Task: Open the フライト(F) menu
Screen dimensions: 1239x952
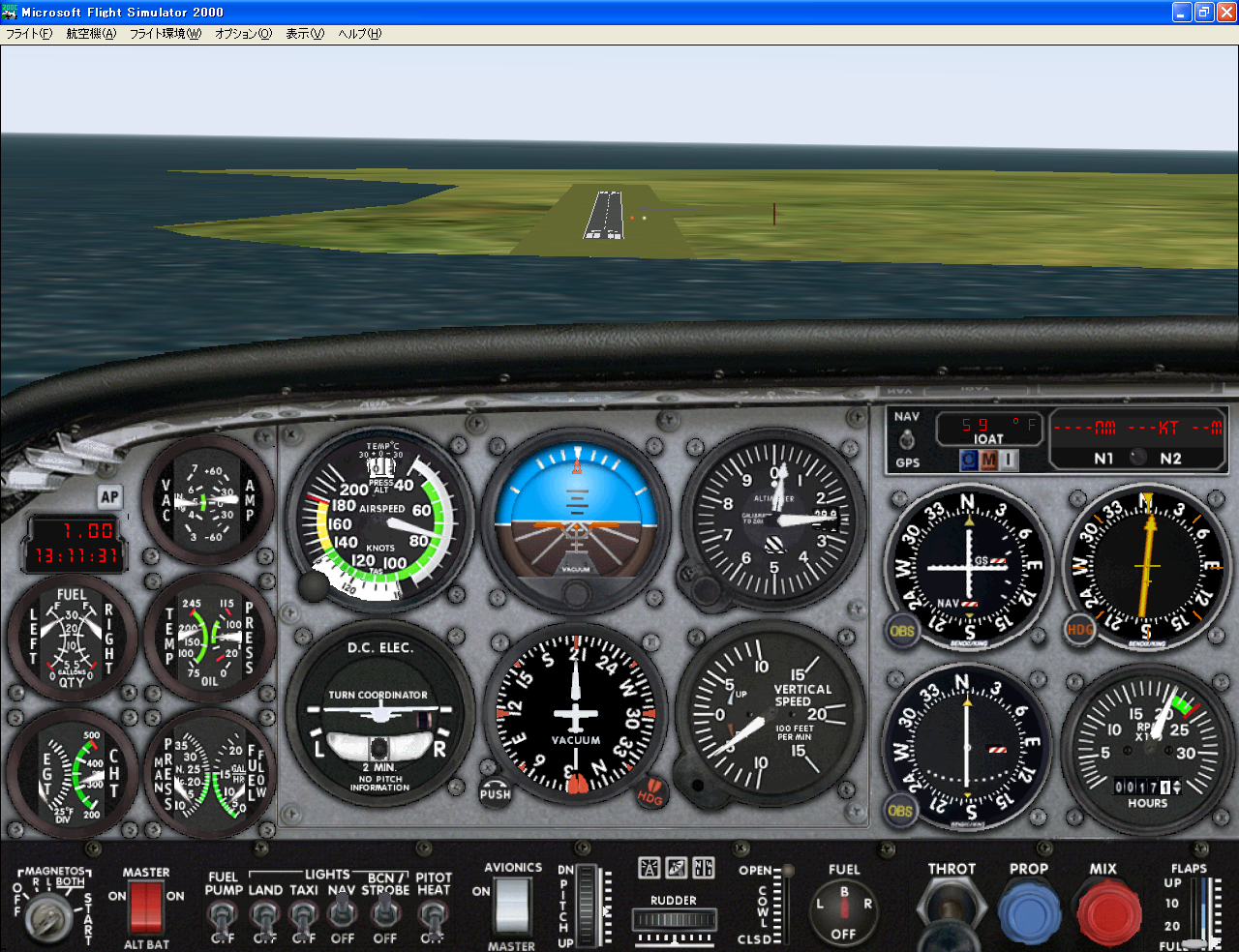Action: pyautogui.click(x=29, y=34)
